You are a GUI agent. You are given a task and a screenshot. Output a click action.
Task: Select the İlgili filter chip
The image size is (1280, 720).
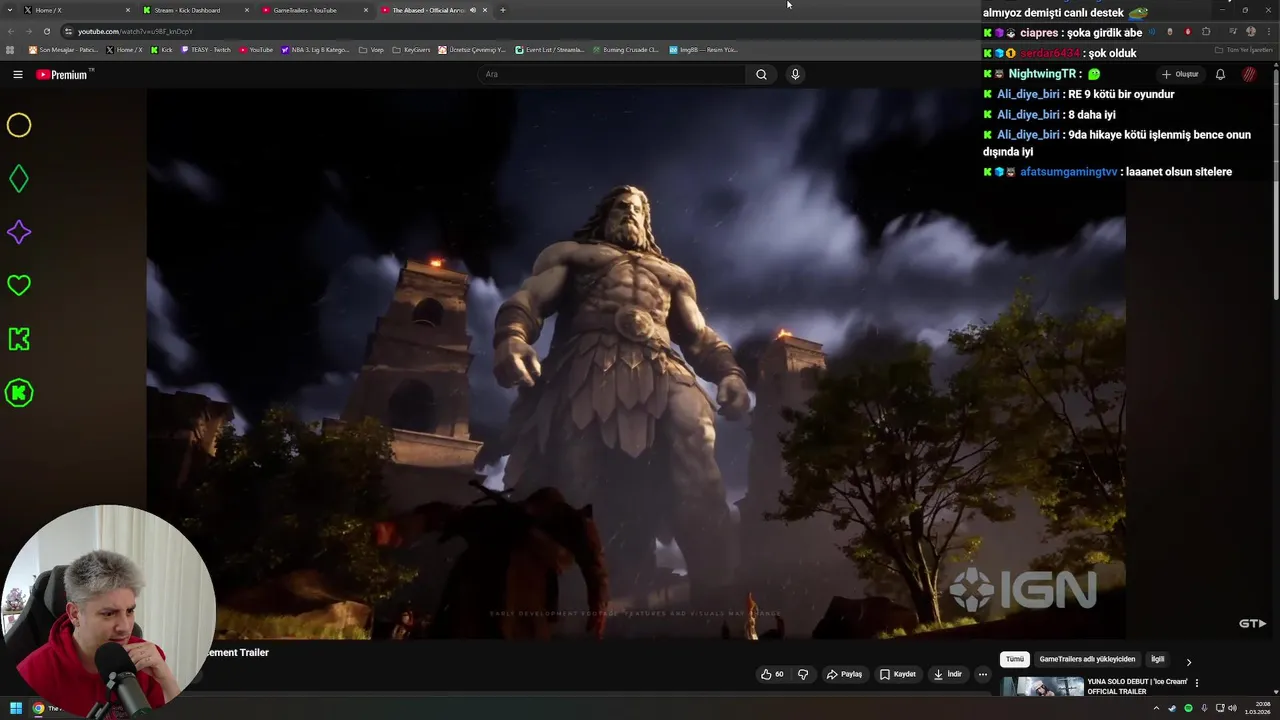tap(1157, 659)
